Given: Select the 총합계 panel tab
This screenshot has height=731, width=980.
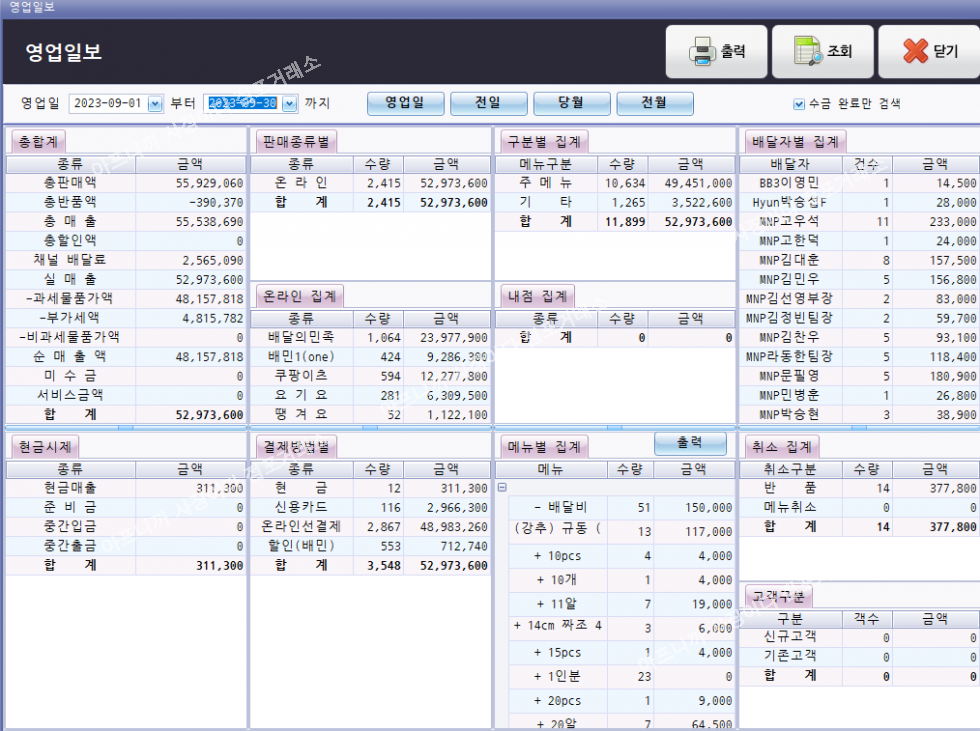Looking at the screenshot, I should click(39, 141).
